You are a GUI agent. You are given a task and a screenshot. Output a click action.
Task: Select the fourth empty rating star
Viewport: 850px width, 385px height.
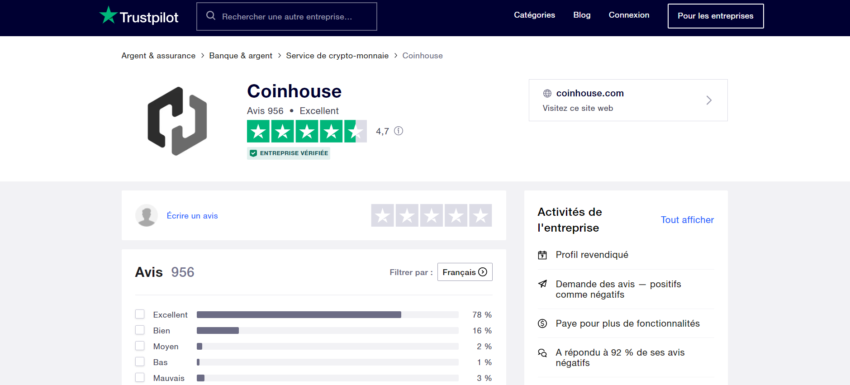[x=456, y=215]
